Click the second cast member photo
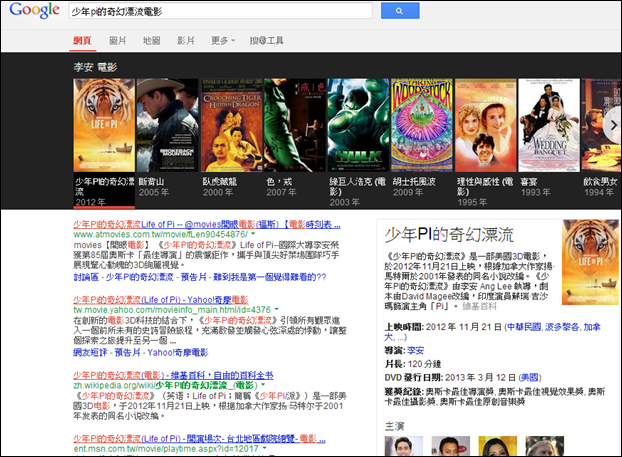The image size is (622, 457). click(x=451, y=446)
